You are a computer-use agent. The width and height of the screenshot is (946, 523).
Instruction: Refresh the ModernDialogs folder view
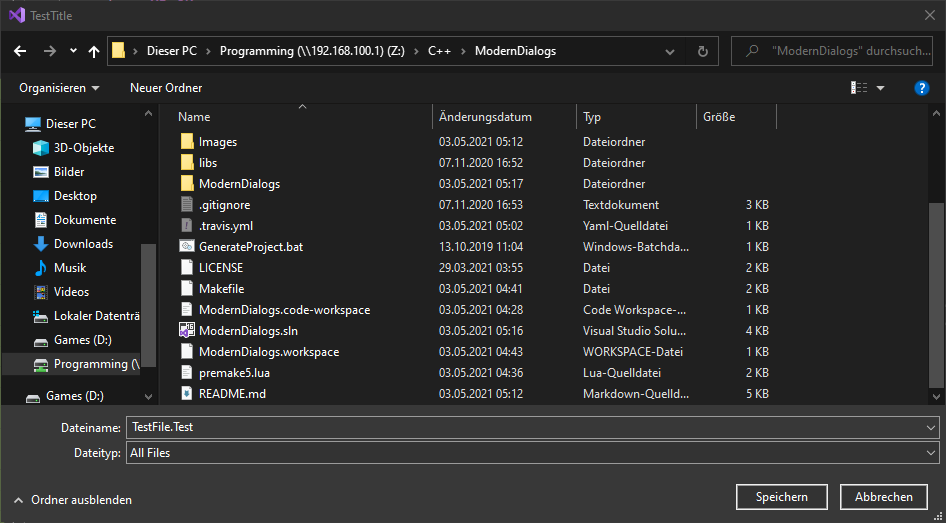click(x=703, y=51)
